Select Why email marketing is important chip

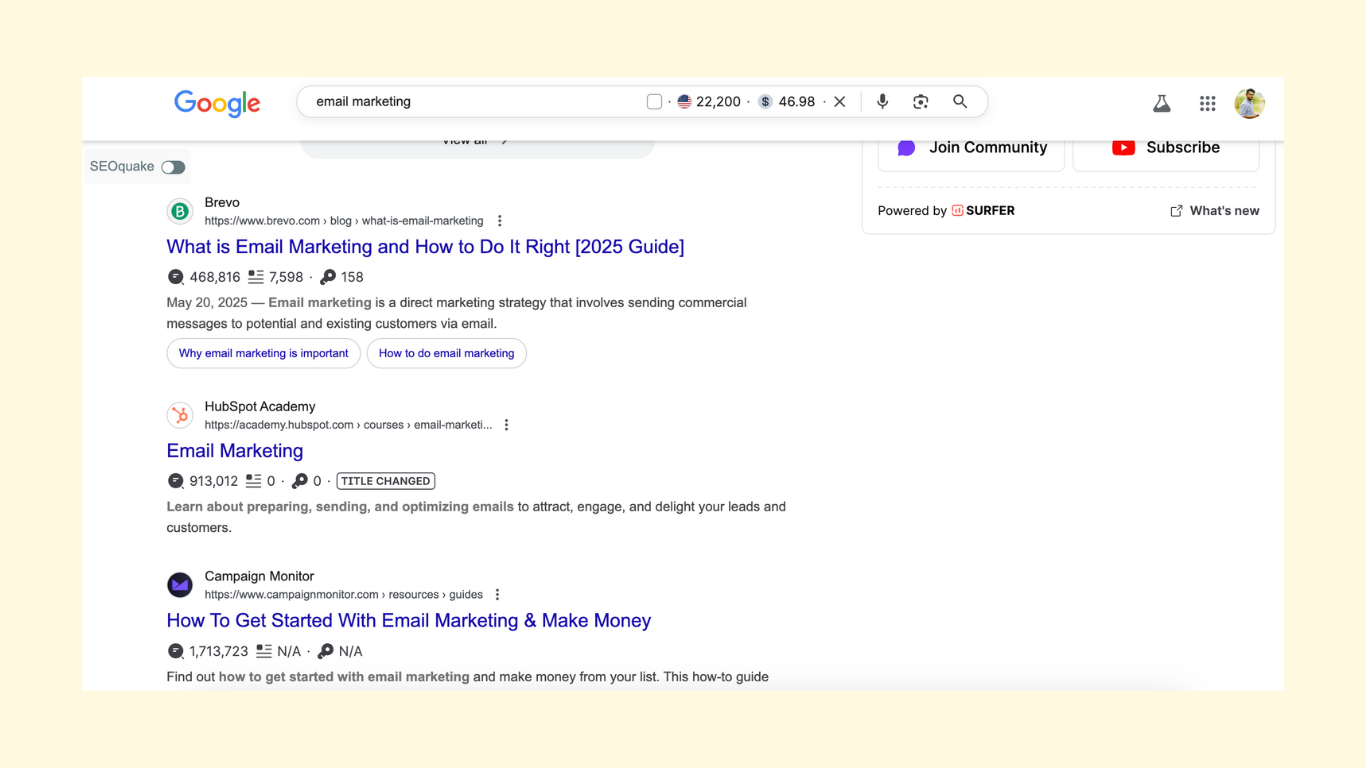[x=263, y=353]
